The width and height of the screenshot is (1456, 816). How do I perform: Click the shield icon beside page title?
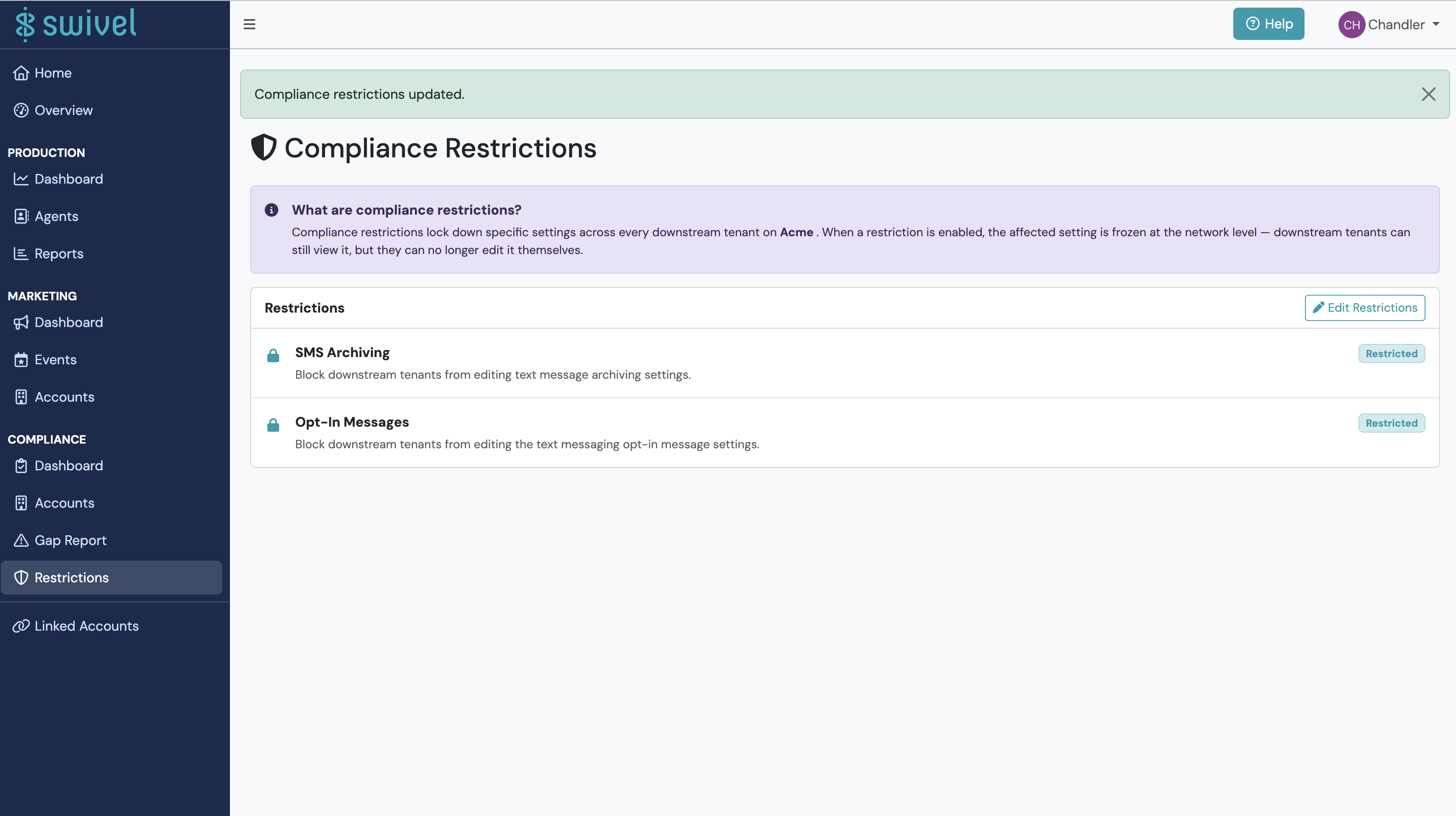point(263,148)
